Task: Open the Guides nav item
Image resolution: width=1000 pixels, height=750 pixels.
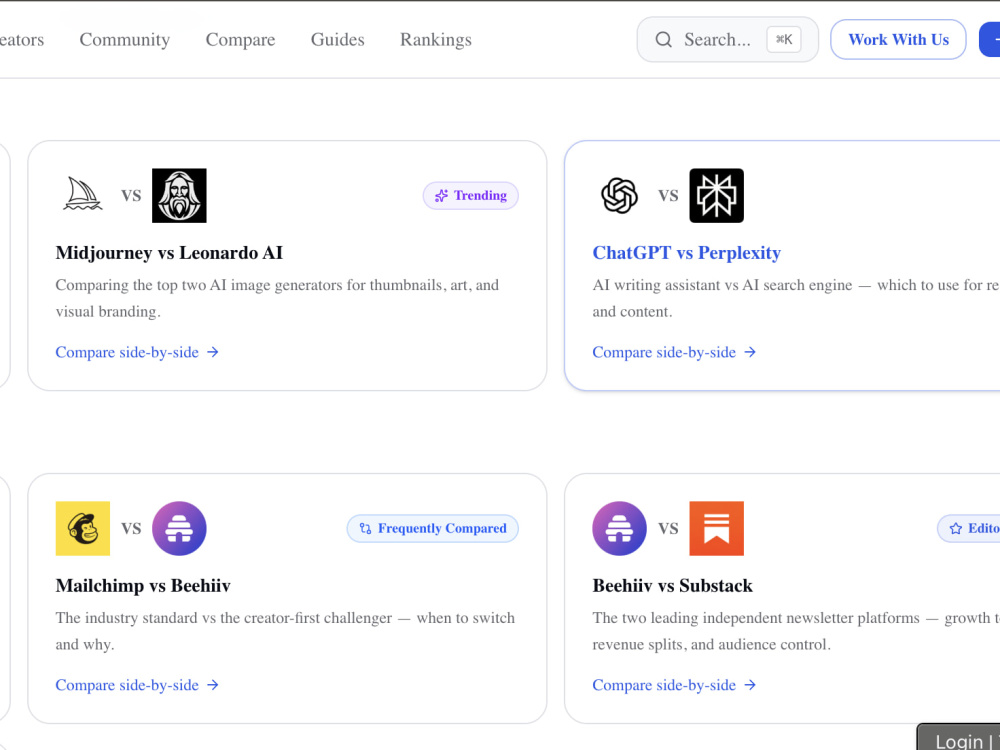Action: 337,40
